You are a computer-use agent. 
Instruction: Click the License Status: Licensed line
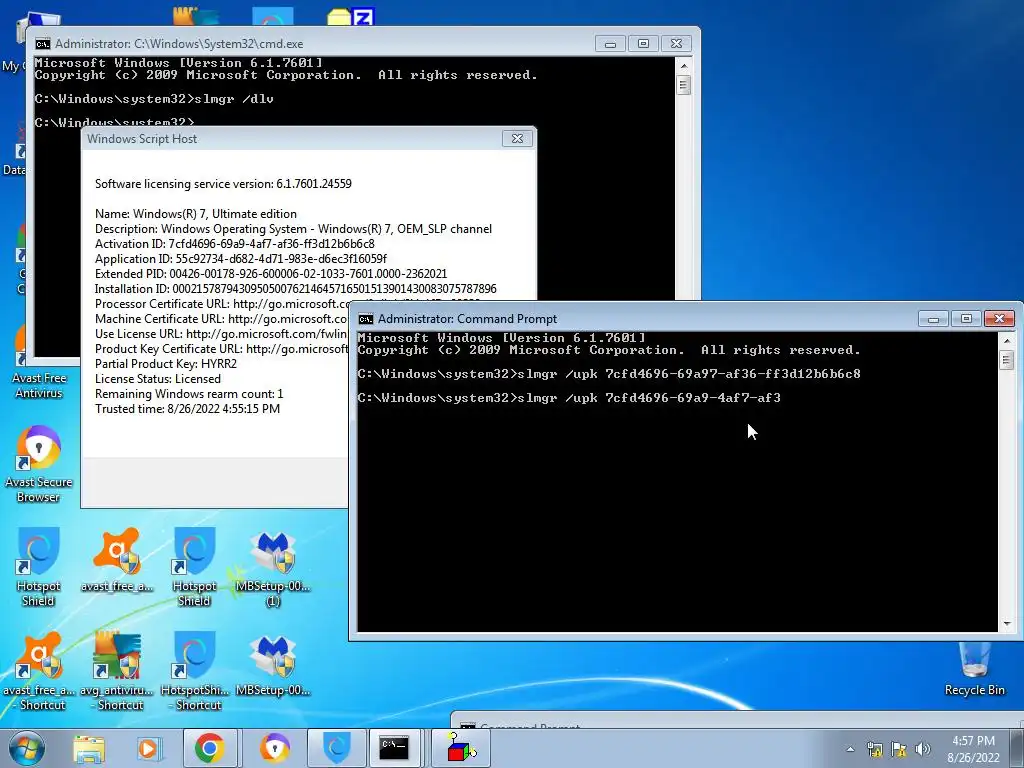(158, 379)
